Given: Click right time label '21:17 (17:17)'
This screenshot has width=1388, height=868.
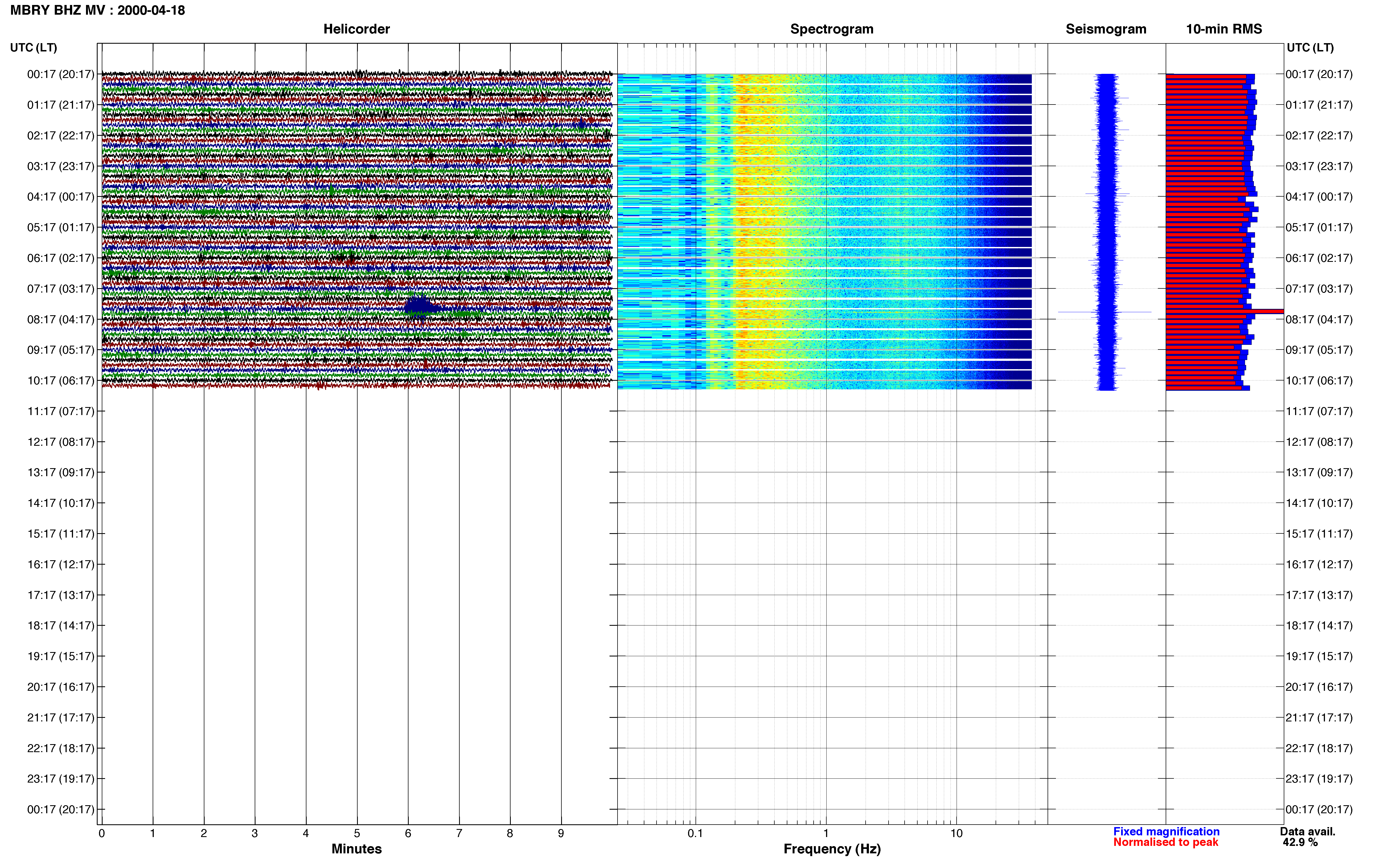Looking at the screenshot, I should pyautogui.click(x=1319, y=718).
